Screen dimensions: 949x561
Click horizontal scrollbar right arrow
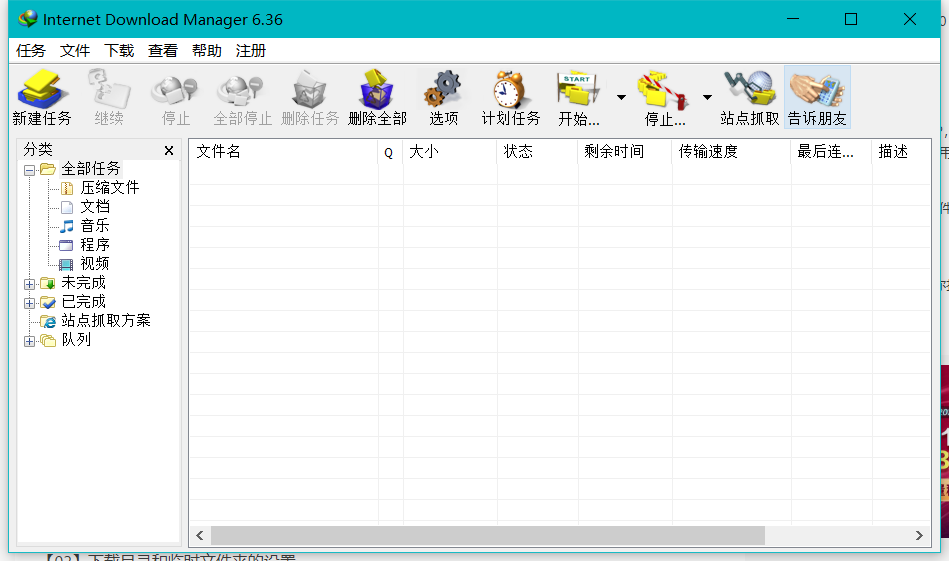coord(919,536)
